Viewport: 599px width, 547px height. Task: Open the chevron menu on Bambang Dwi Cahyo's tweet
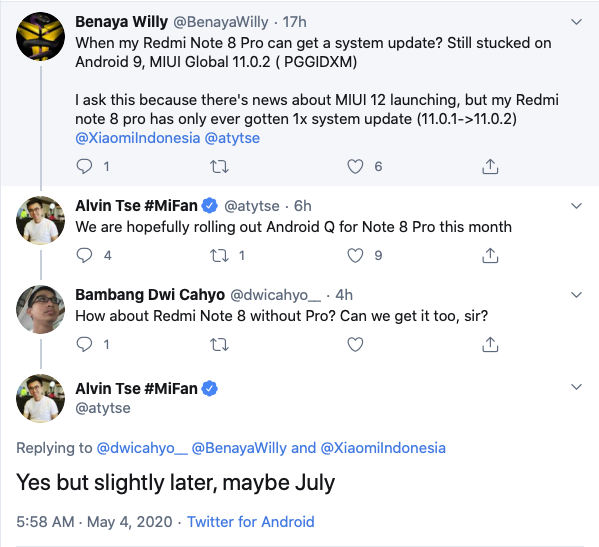pos(576,295)
